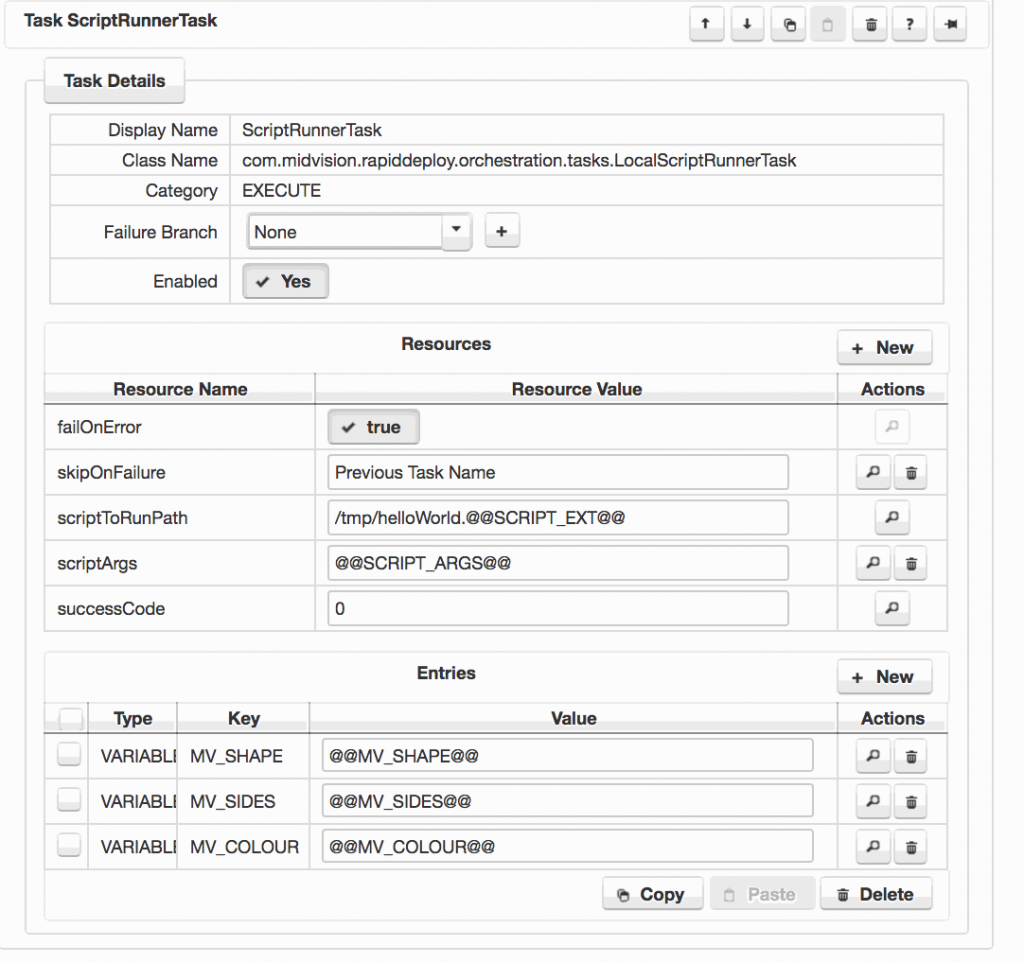Viewport: 1024px width, 963px height.
Task: Toggle failOnError true value
Action: click(x=374, y=428)
